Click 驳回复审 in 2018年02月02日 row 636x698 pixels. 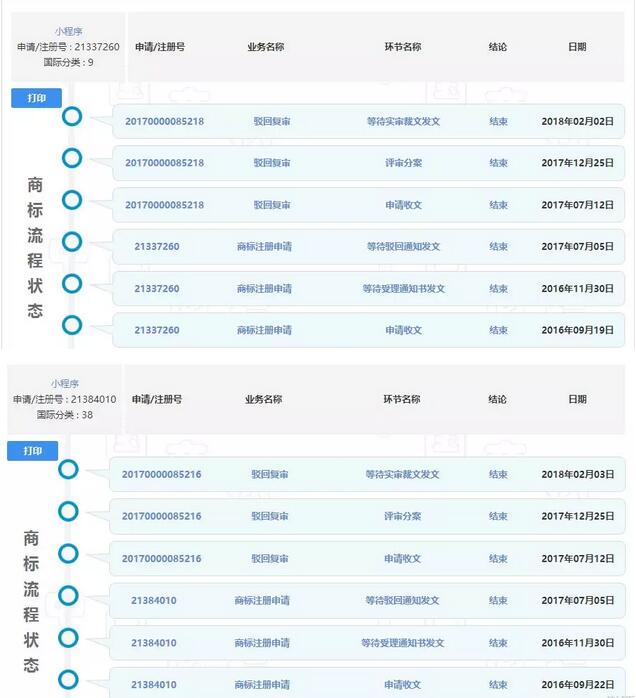(x=272, y=122)
